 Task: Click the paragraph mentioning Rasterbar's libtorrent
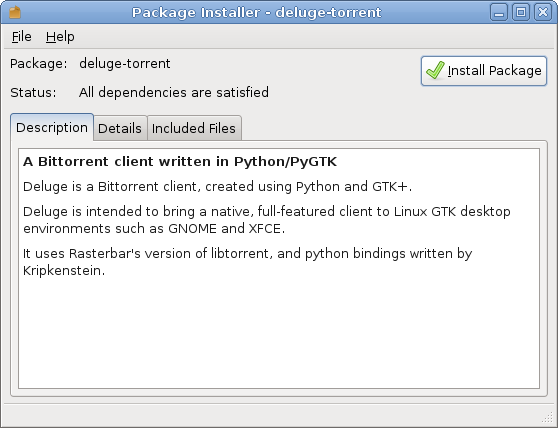[x=248, y=262]
